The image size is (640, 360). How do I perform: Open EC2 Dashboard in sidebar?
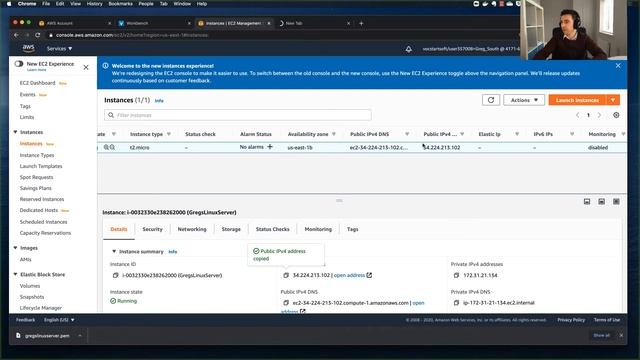click(x=37, y=83)
